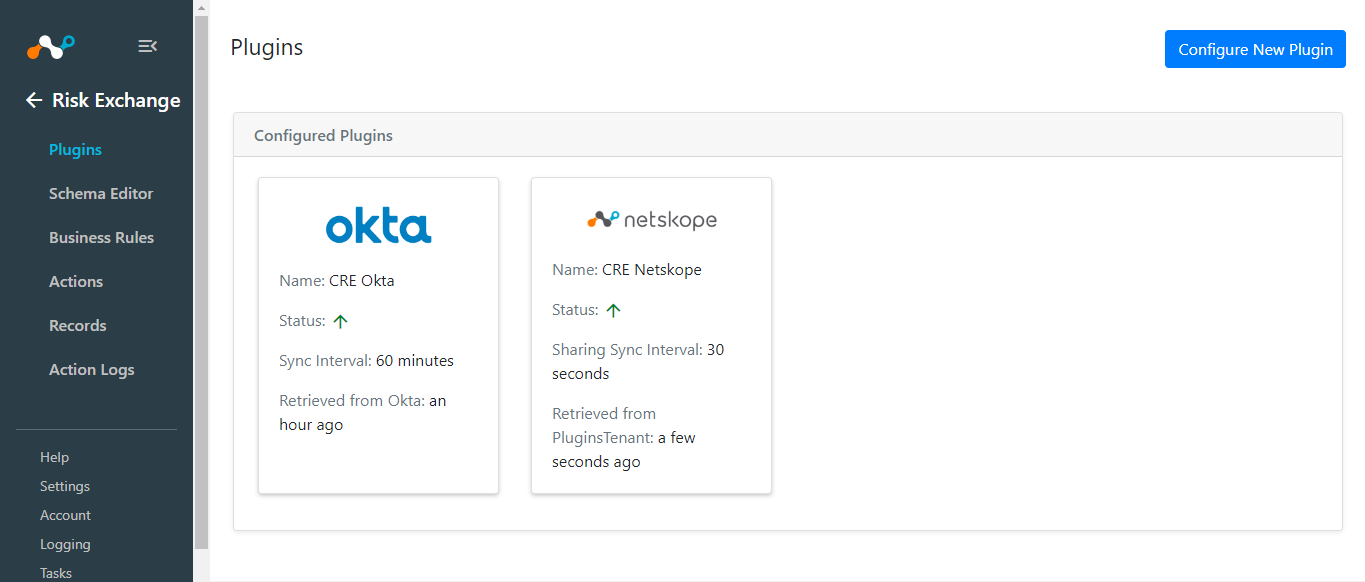
Task: Click green status arrow on CRE Okta
Action: point(340,321)
